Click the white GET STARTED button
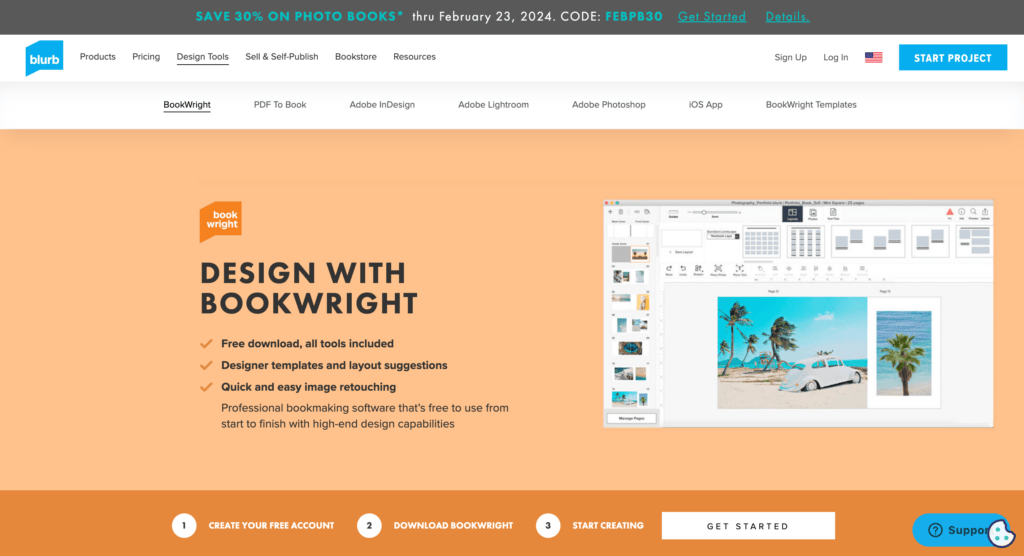Viewport: 1024px width, 556px height. point(748,526)
